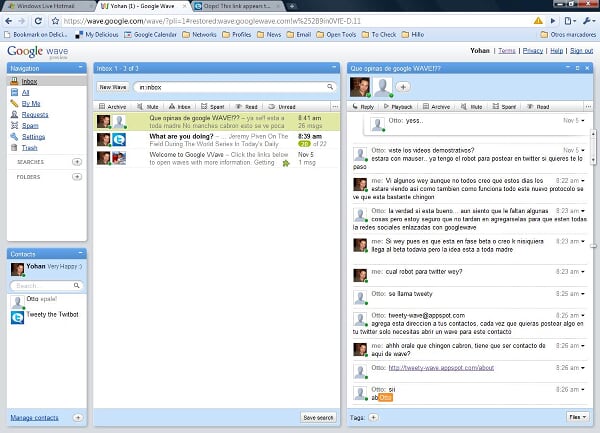Click the Save search button

click(x=318, y=418)
